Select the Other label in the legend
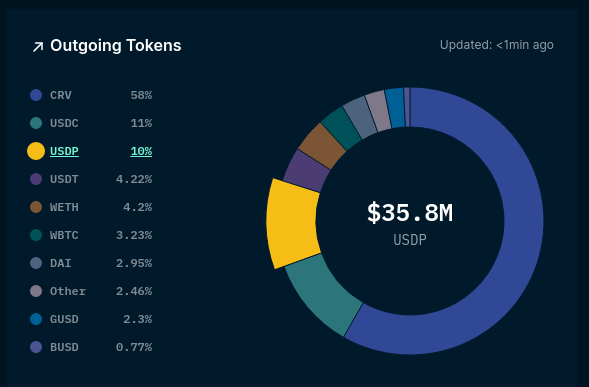Image resolution: width=589 pixels, height=387 pixels. click(68, 291)
